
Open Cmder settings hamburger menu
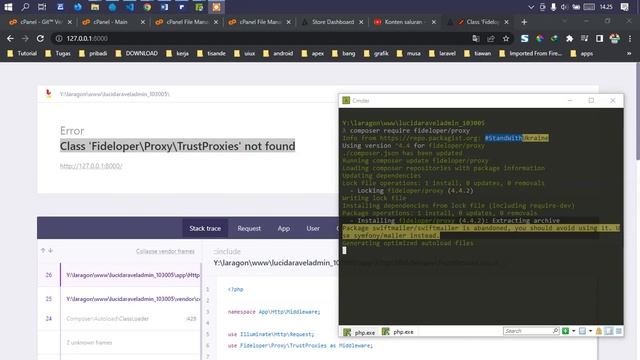[x=619, y=331]
